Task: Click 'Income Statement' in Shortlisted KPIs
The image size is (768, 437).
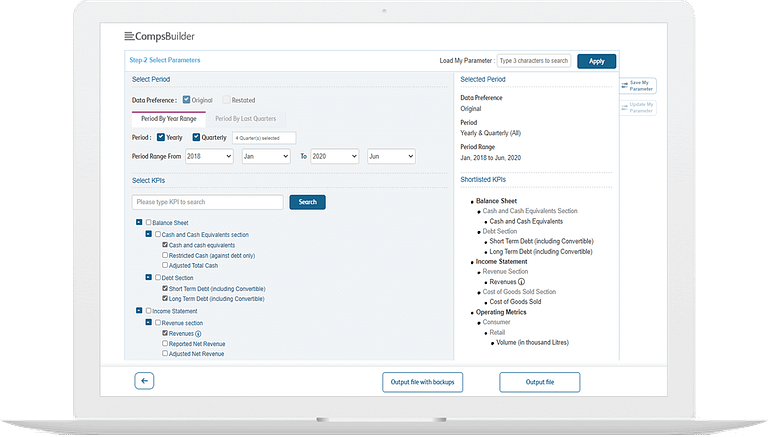Action: coord(502,262)
